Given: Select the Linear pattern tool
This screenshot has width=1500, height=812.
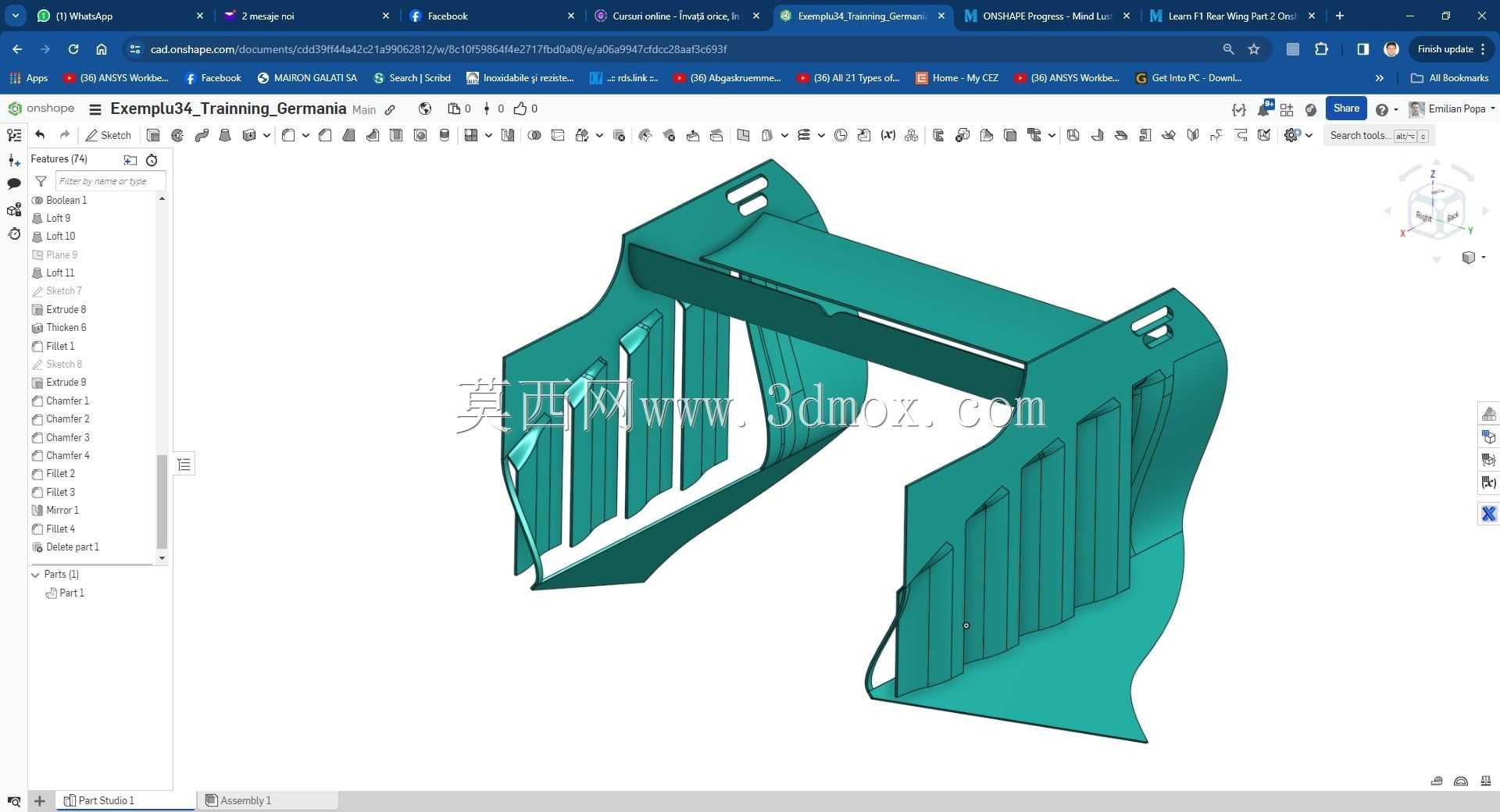Looking at the screenshot, I should tap(470, 135).
